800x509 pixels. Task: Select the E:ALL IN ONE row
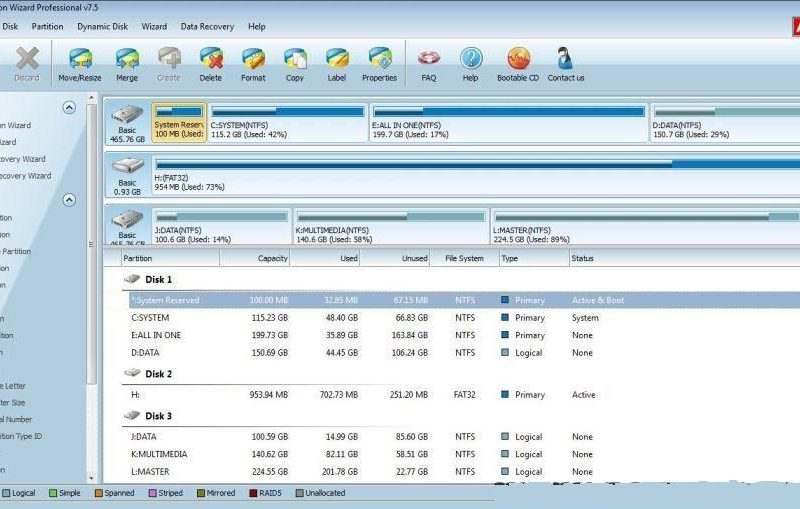point(464,335)
